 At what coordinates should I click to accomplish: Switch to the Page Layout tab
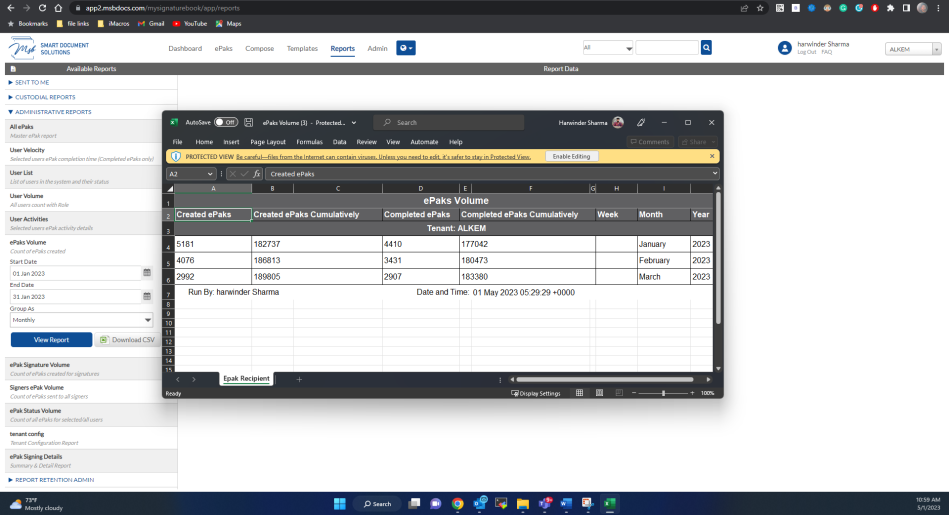[268, 142]
